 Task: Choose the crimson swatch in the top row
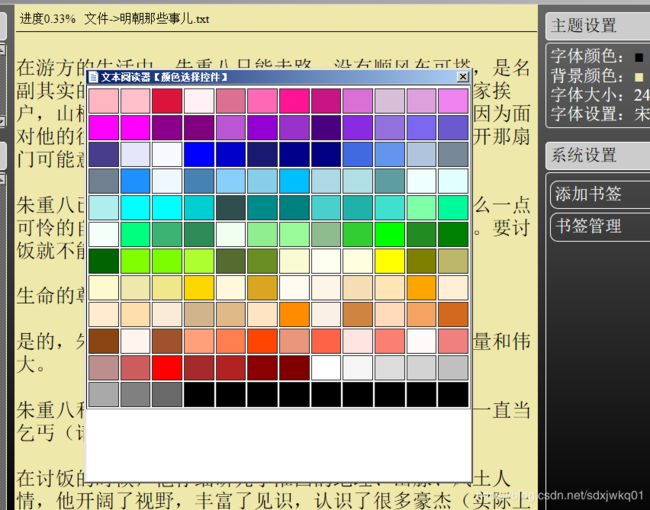167,101
